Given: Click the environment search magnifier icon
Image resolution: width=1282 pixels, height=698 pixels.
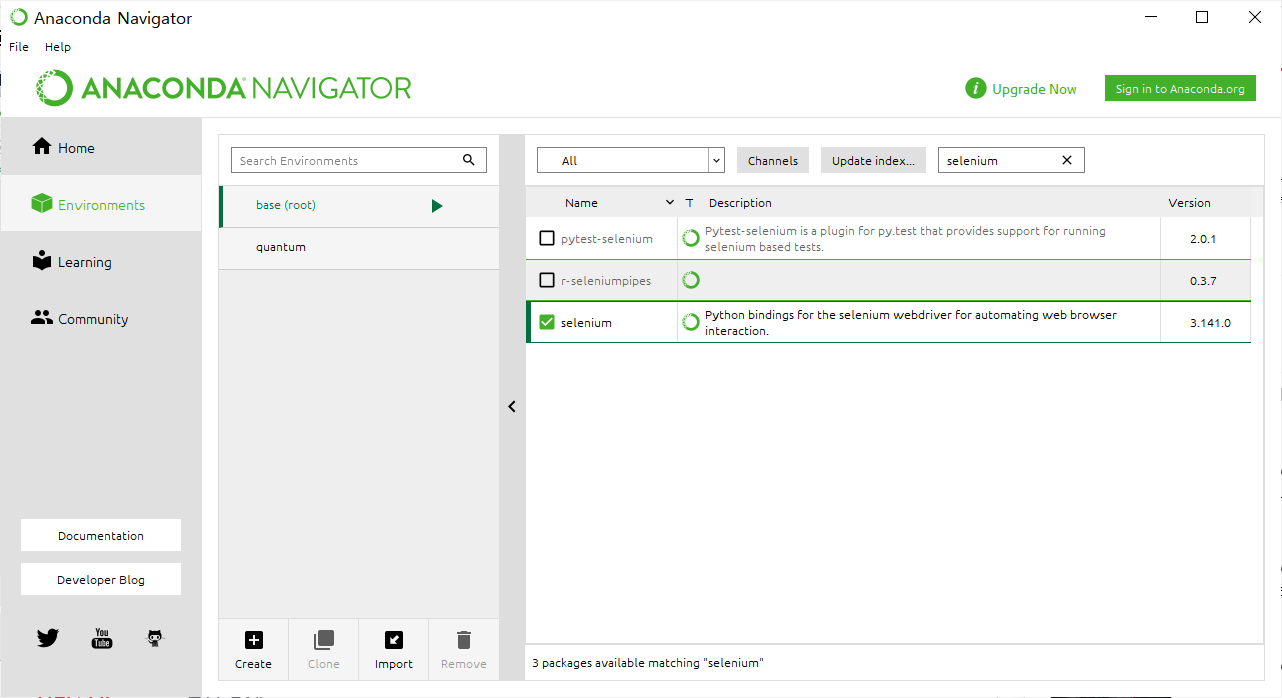Looking at the screenshot, I should click(x=469, y=160).
